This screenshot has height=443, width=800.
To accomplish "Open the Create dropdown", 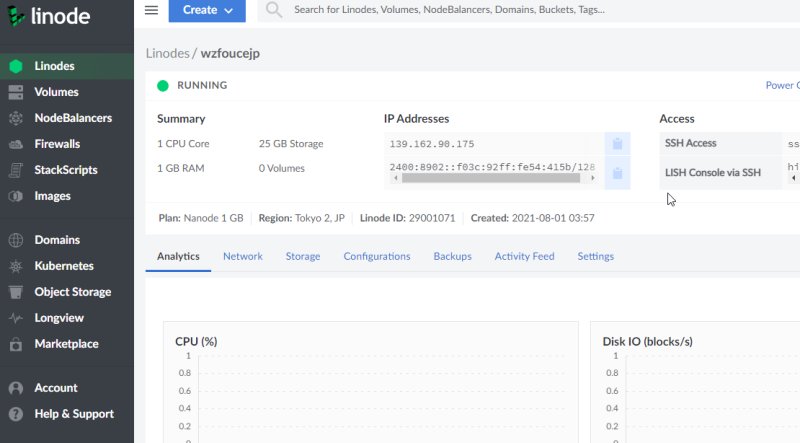I will (x=207, y=10).
